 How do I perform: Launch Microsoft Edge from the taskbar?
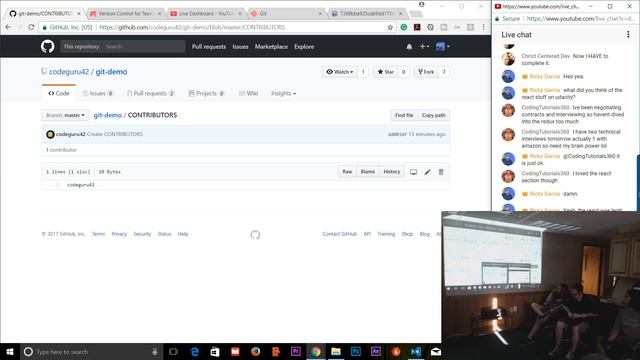(195, 351)
